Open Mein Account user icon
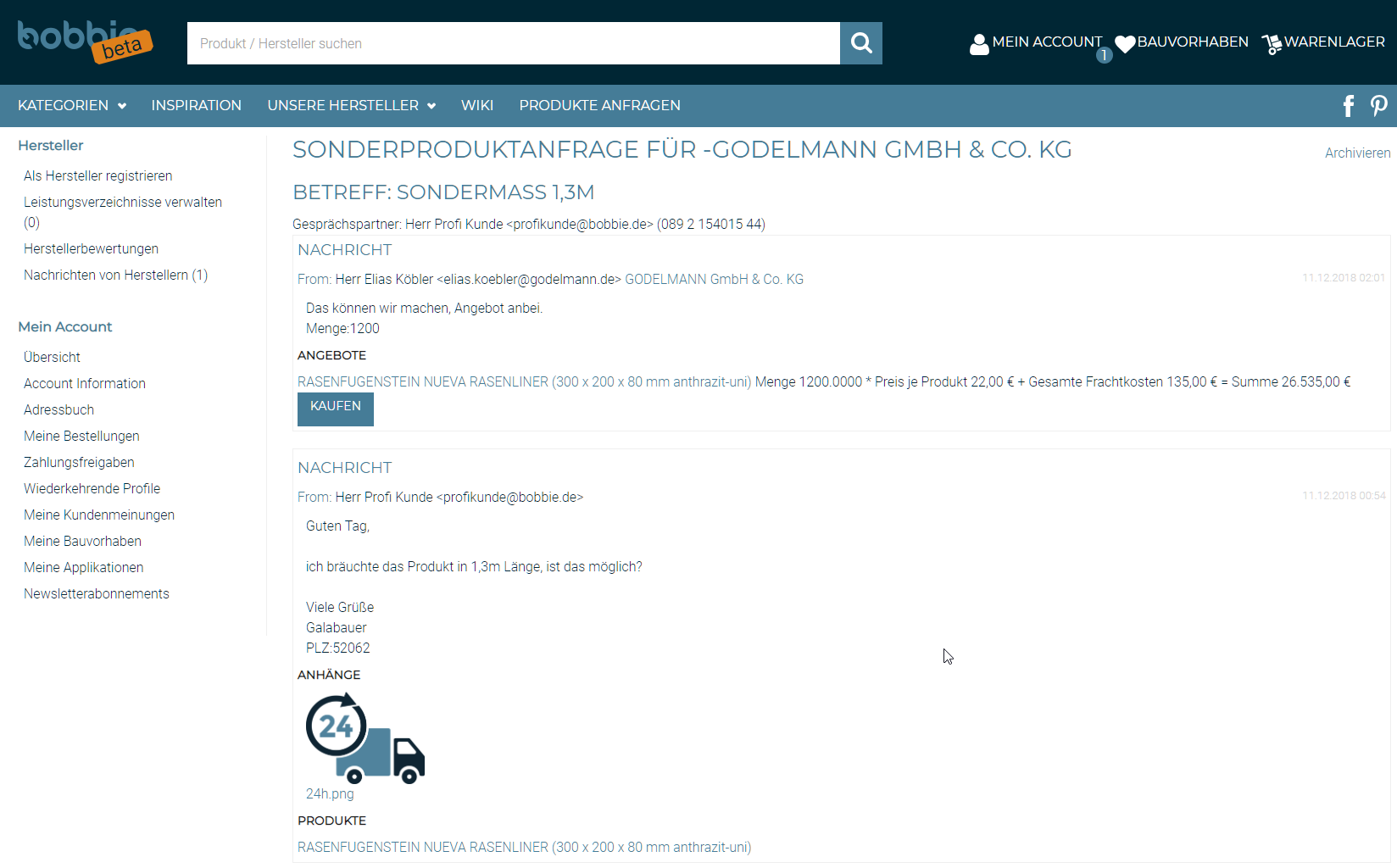This screenshot has height=868, width=1397. 979,44
